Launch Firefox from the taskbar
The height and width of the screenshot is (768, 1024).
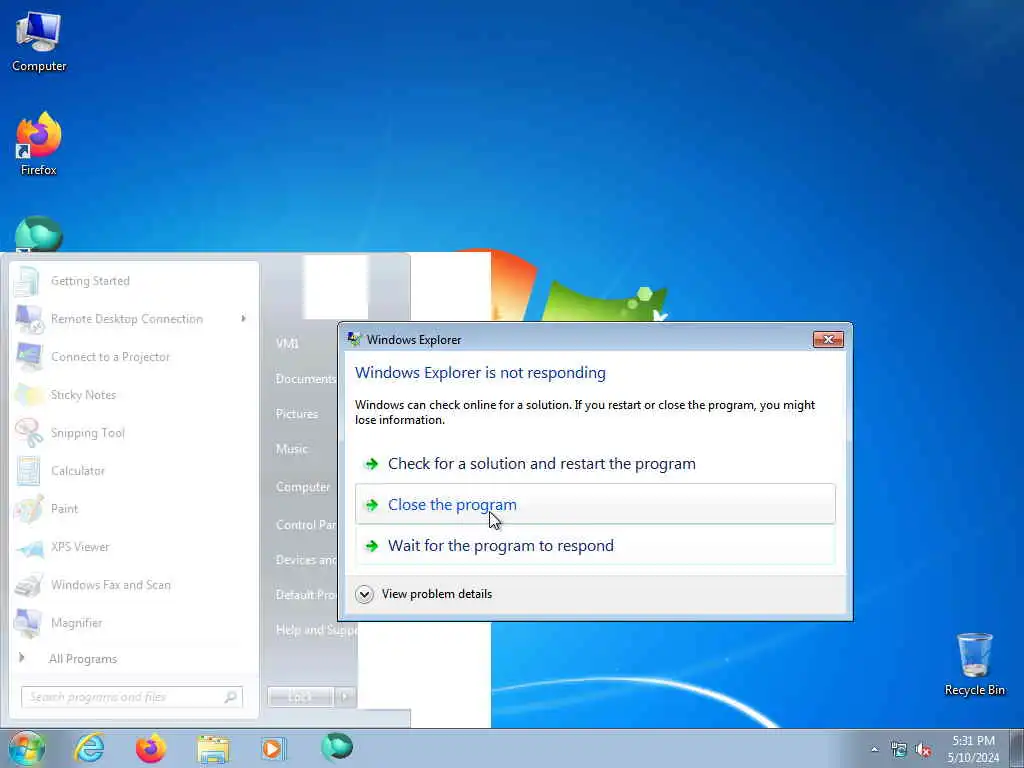coord(151,748)
